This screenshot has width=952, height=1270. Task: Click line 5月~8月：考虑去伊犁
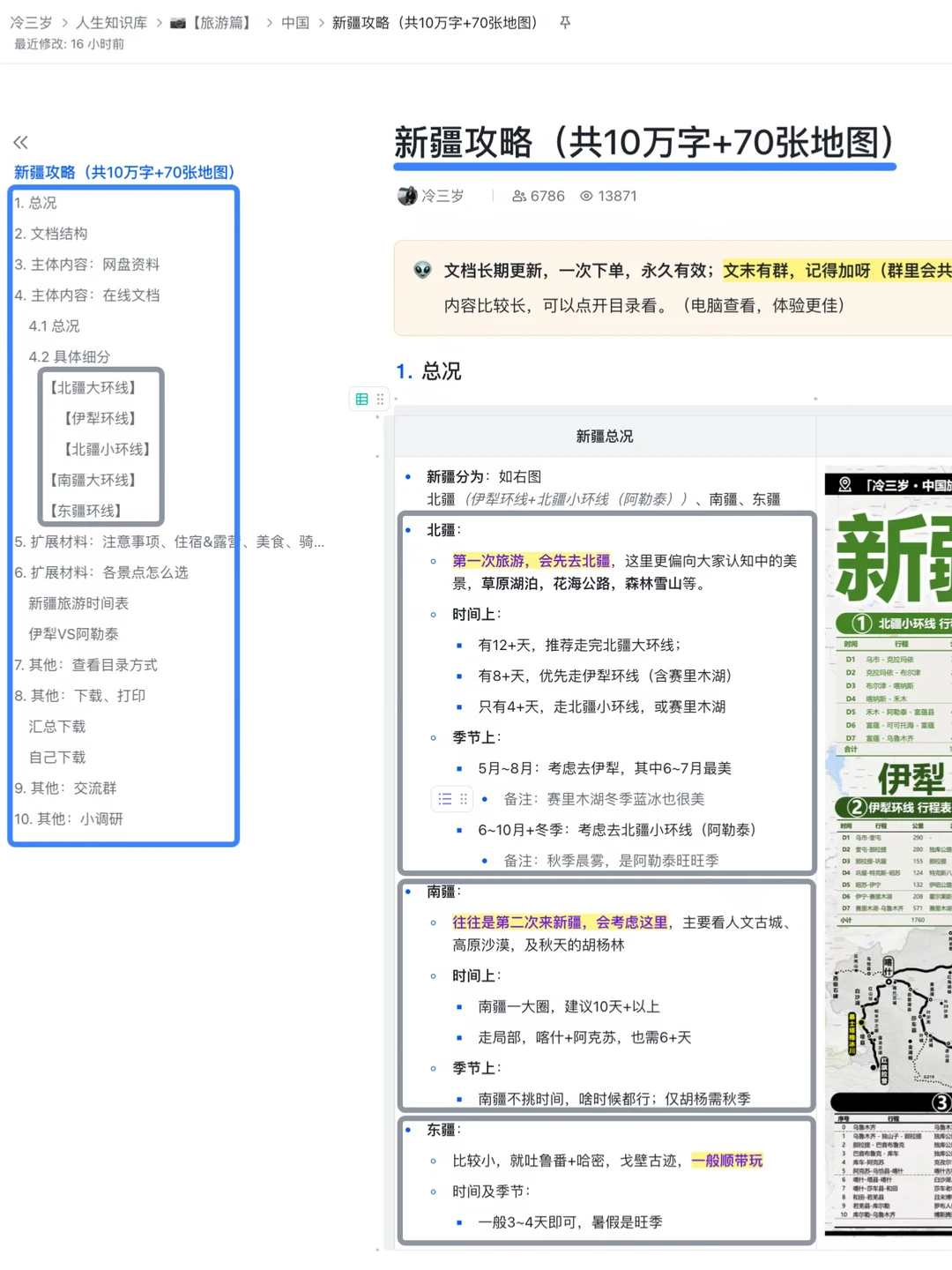tap(605, 769)
